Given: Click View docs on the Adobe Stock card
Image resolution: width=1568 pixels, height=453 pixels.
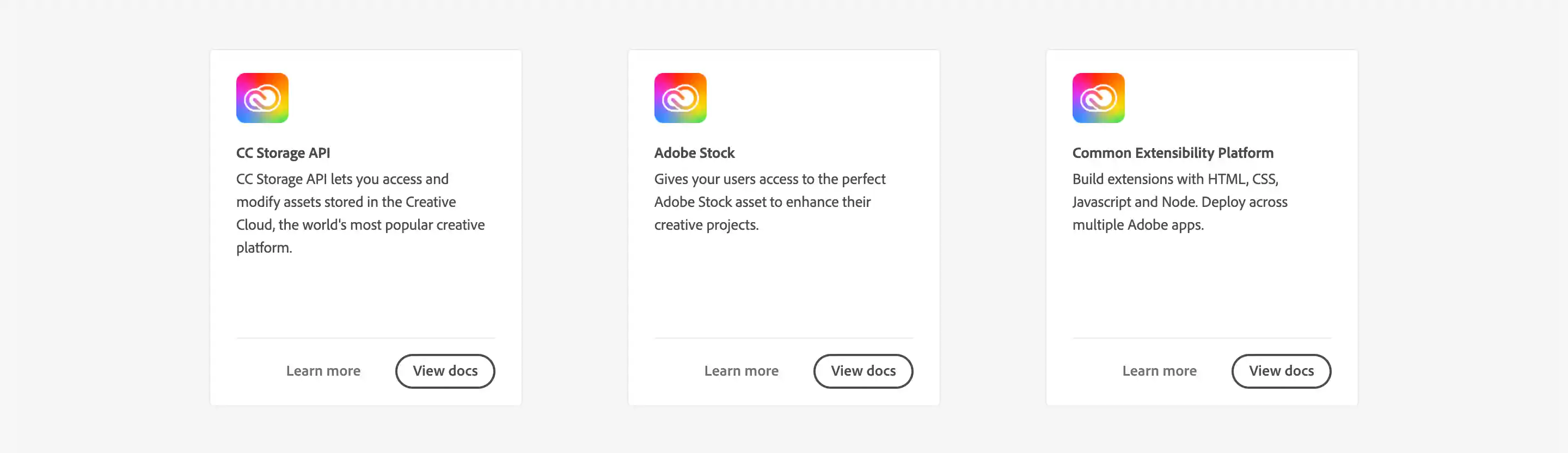Looking at the screenshot, I should [x=863, y=371].
